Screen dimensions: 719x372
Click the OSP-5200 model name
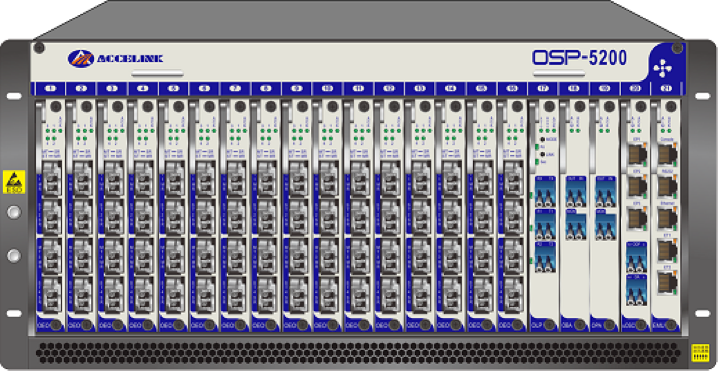point(579,58)
